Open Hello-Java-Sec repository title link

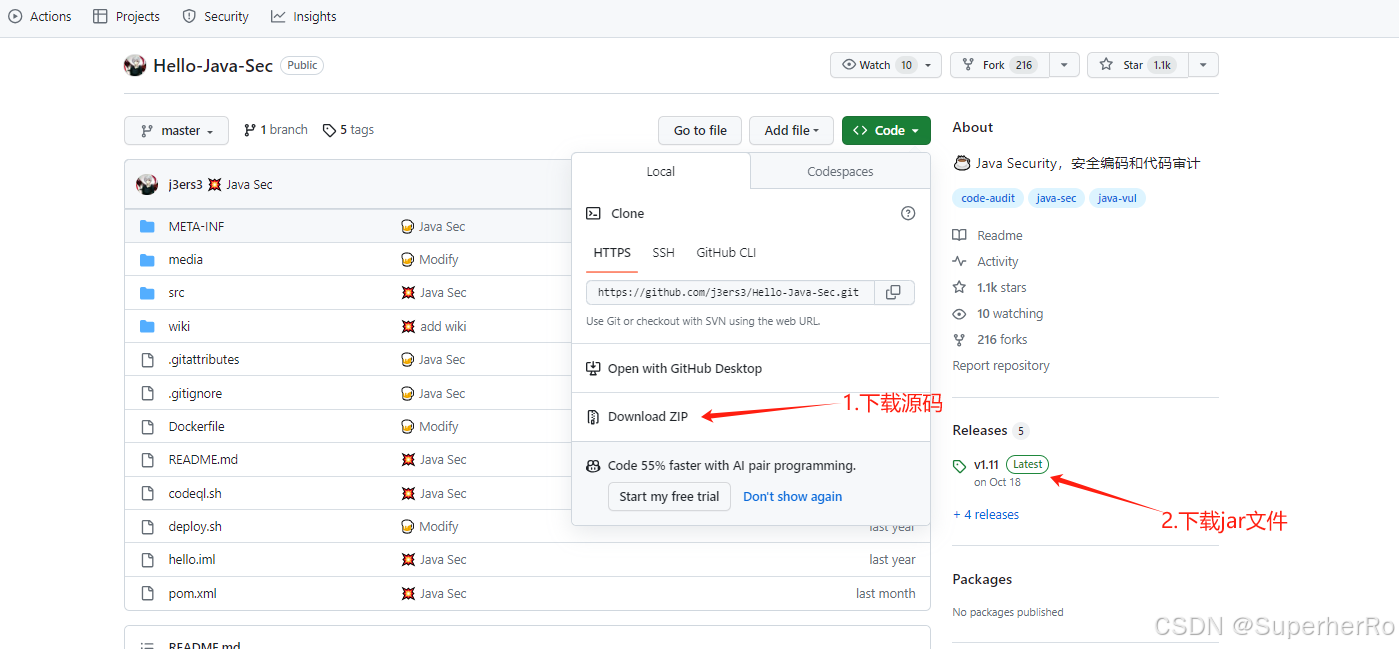point(213,66)
